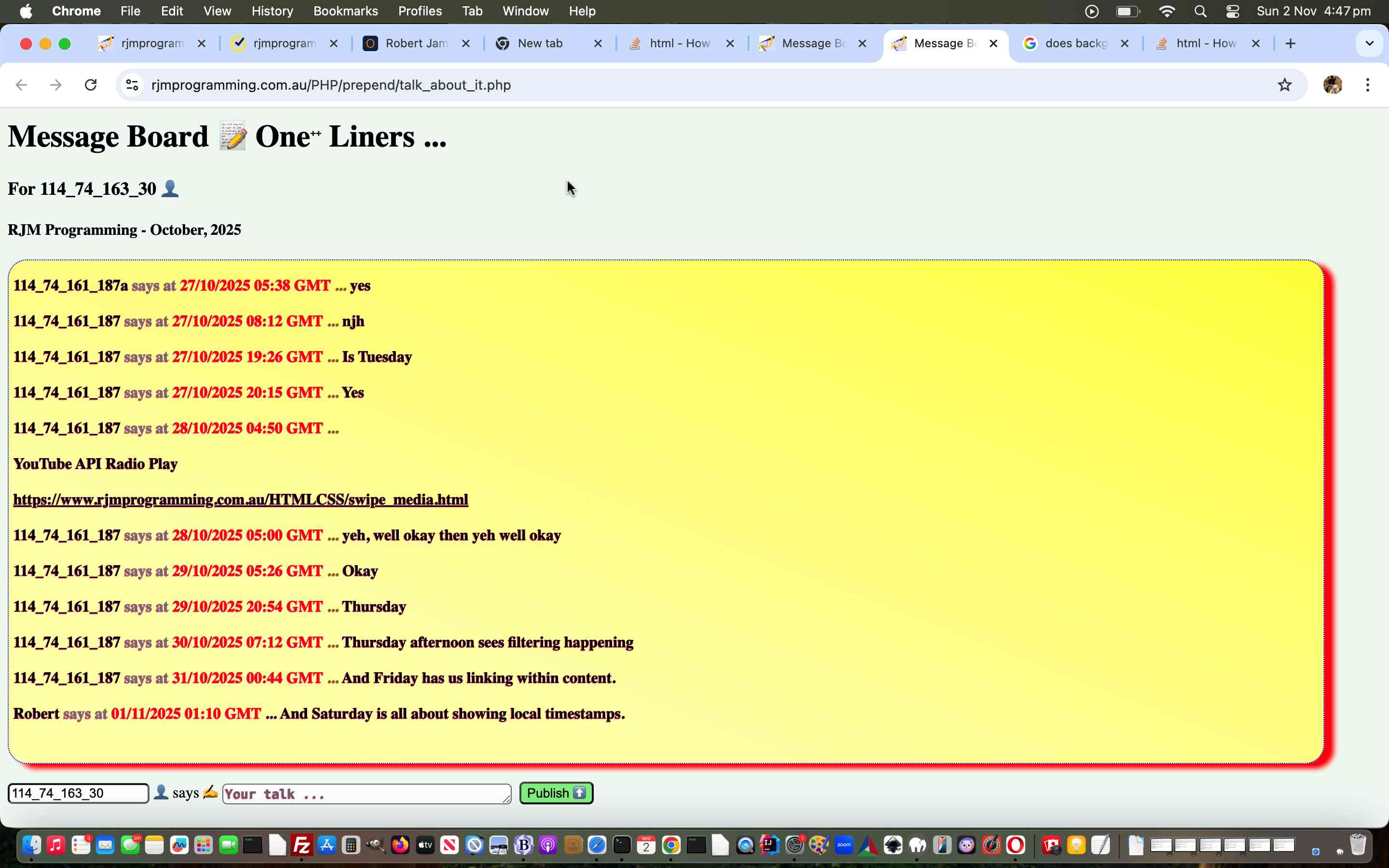Open the Opera browser from the Dock

coord(1016,844)
